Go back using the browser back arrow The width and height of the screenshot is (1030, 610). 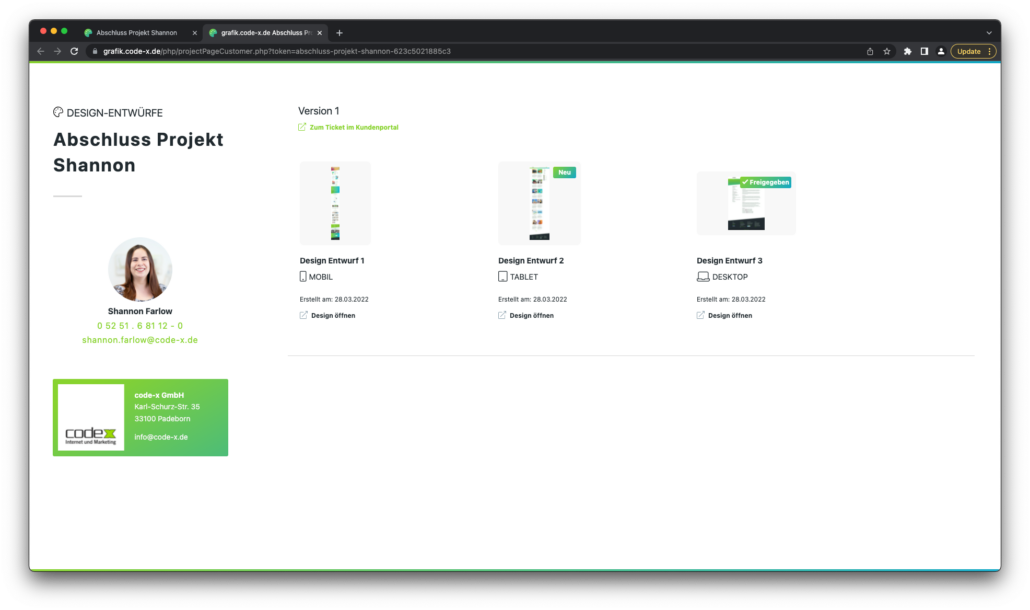click(x=41, y=51)
